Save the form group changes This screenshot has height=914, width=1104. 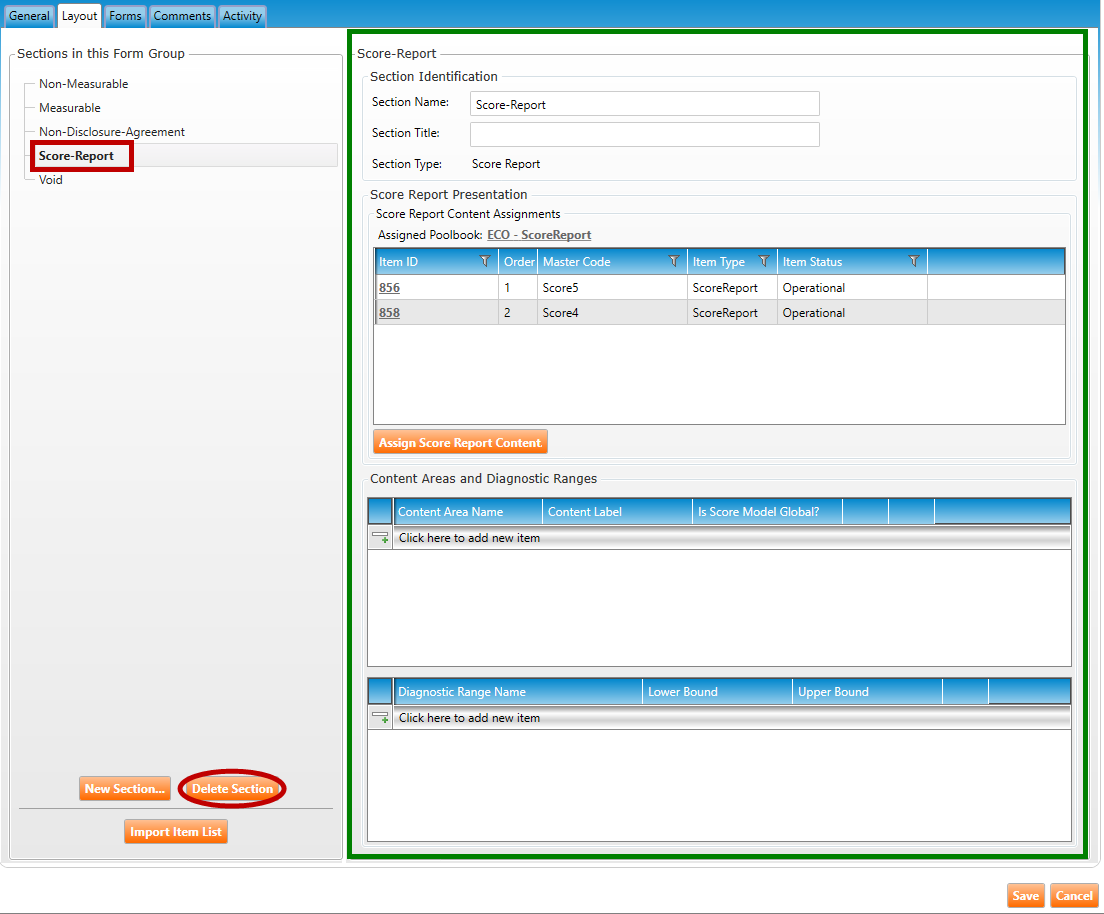[x=1025, y=896]
